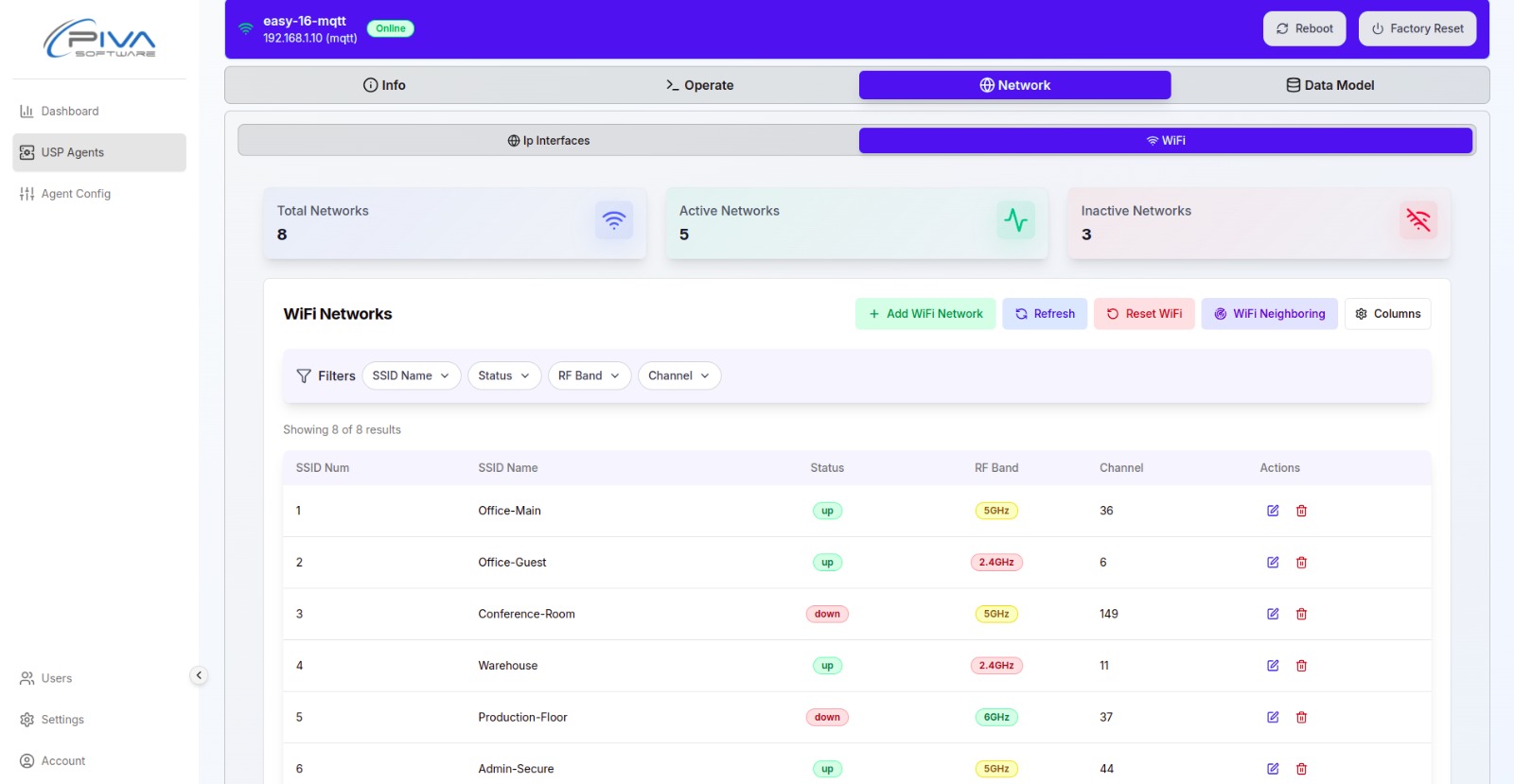Click the PIVA Software logo
The height and width of the screenshot is (784, 1514).
[x=99, y=39]
